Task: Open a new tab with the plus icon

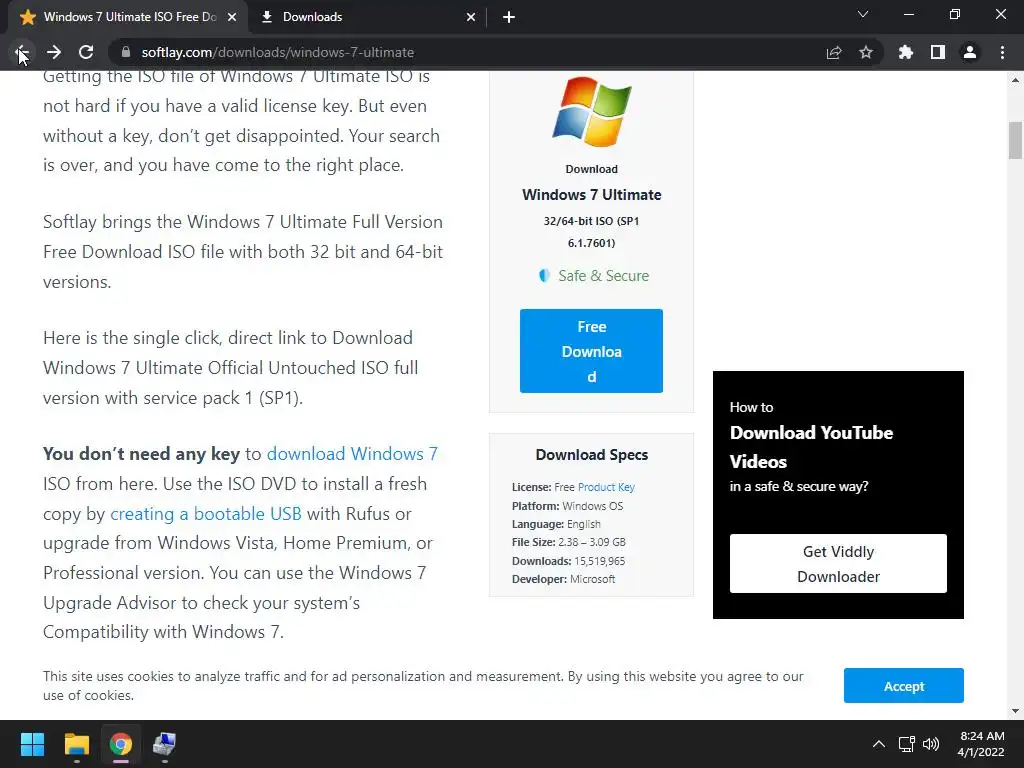Action: (509, 17)
